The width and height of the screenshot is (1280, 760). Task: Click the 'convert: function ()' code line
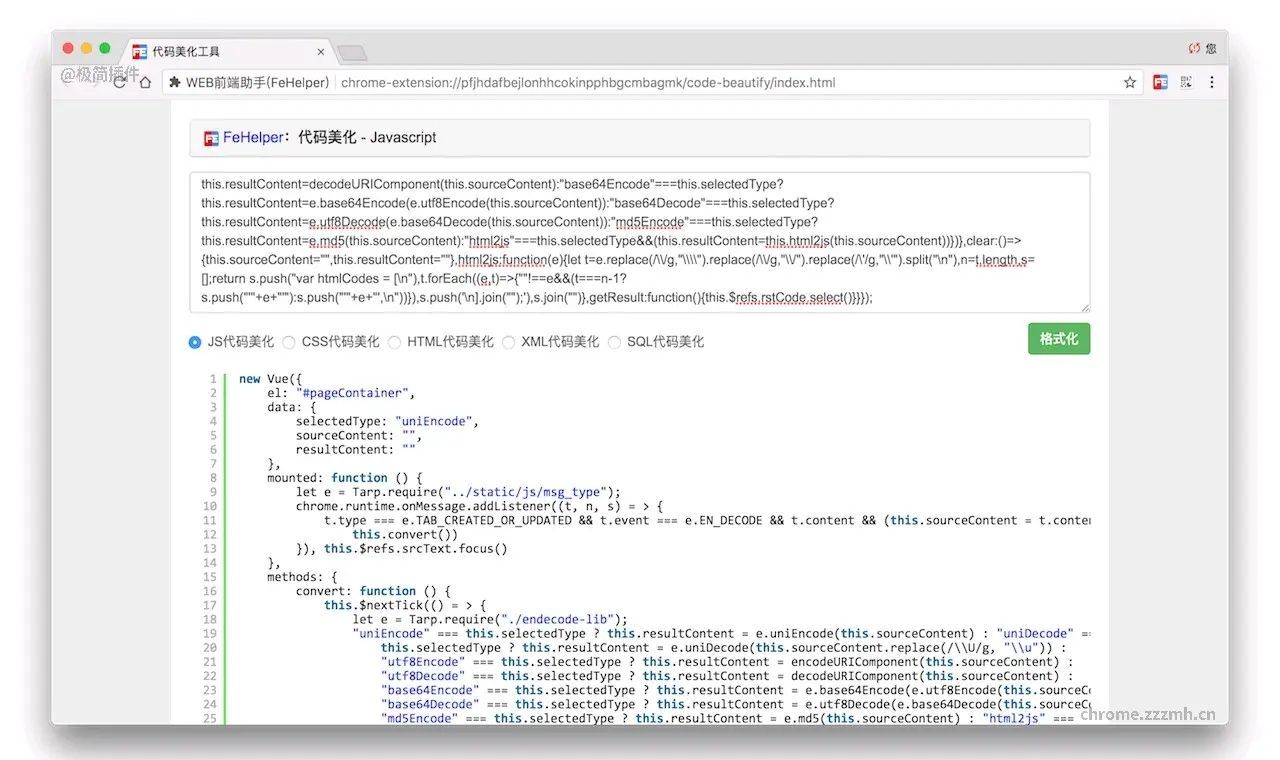374,591
